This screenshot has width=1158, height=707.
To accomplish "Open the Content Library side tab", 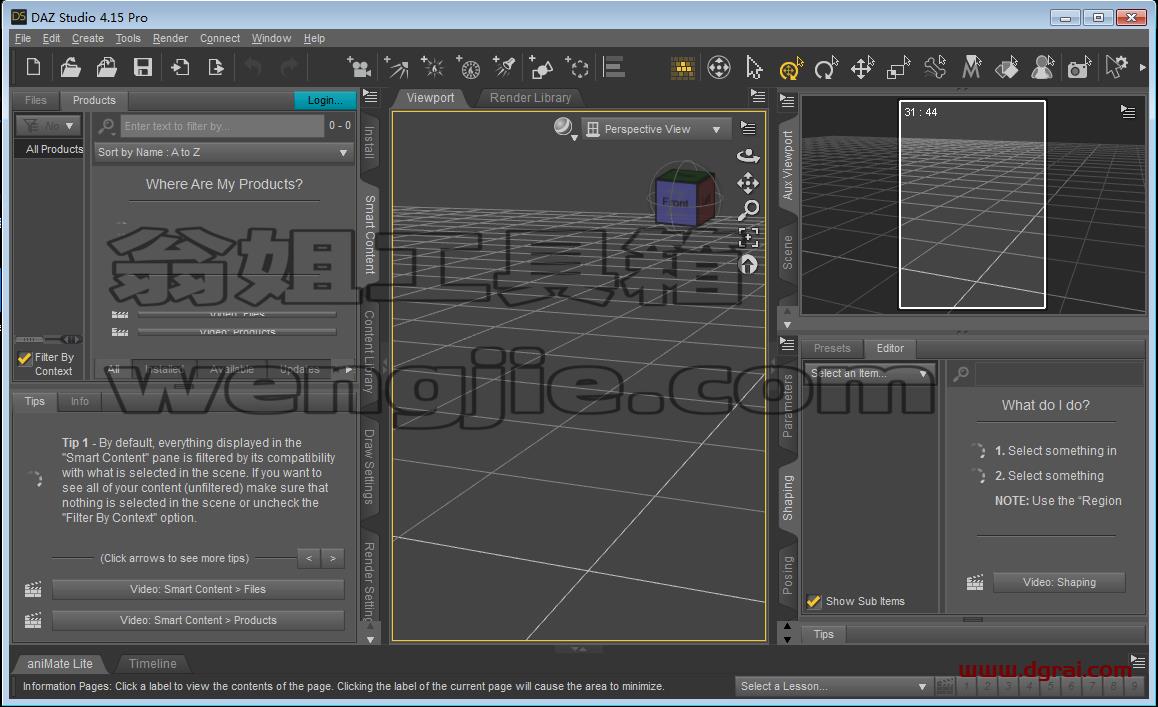I will coord(369,352).
